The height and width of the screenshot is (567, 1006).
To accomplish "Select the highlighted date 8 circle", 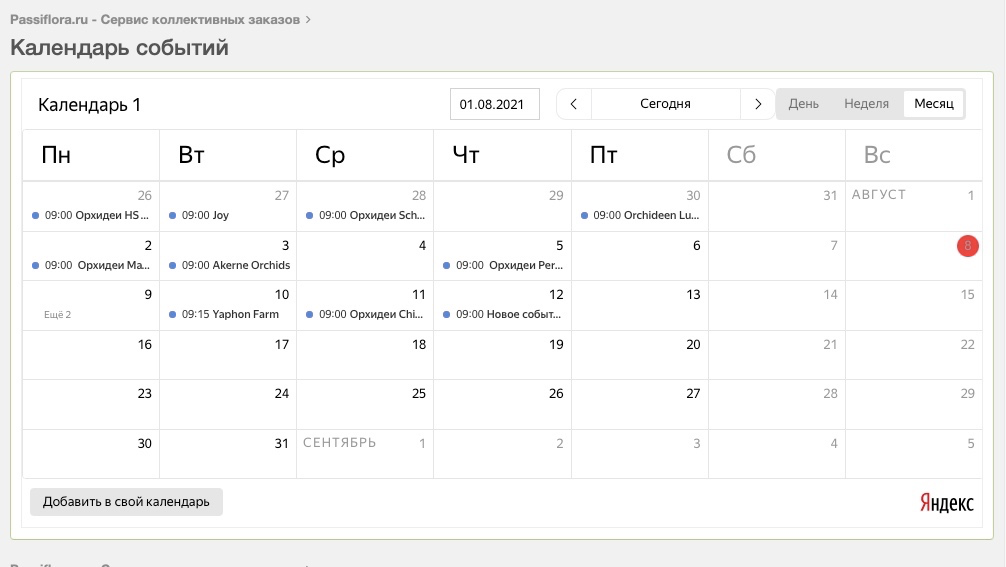I will click(967, 246).
